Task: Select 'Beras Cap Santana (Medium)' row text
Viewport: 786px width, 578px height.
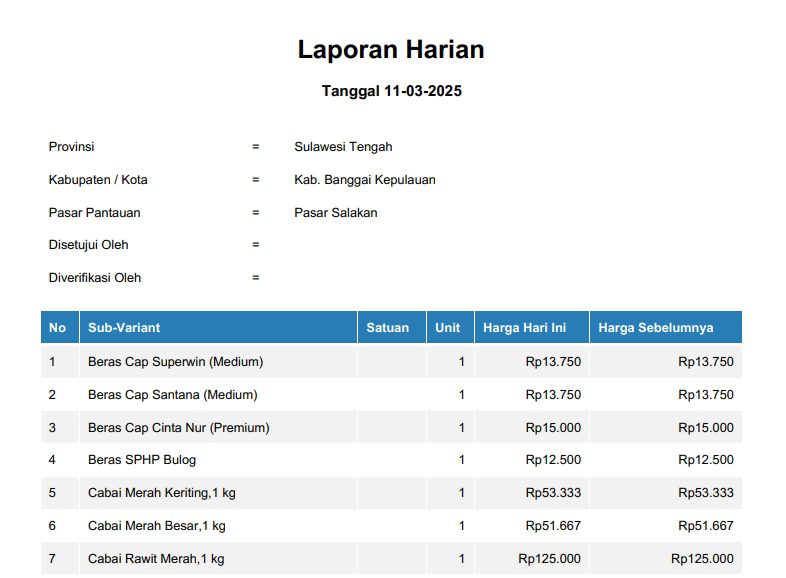Action: (172, 395)
